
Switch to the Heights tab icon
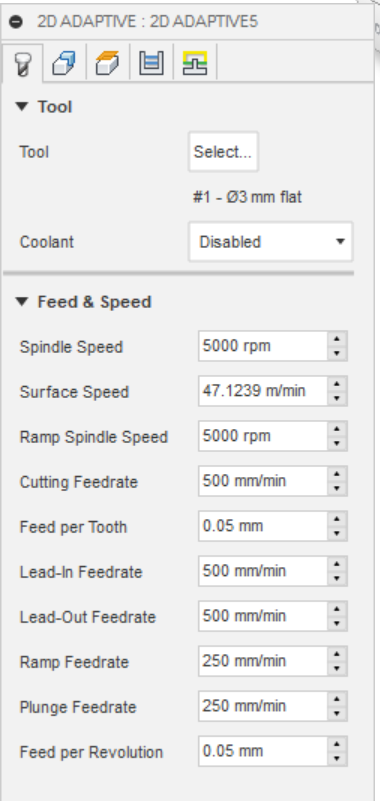(108, 63)
